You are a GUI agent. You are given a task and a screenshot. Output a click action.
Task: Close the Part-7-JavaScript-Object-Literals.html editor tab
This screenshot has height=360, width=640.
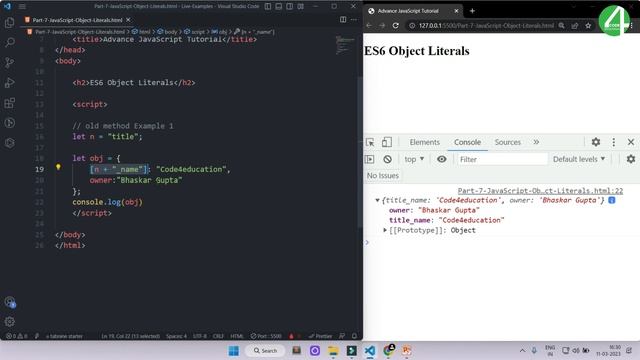coord(128,20)
